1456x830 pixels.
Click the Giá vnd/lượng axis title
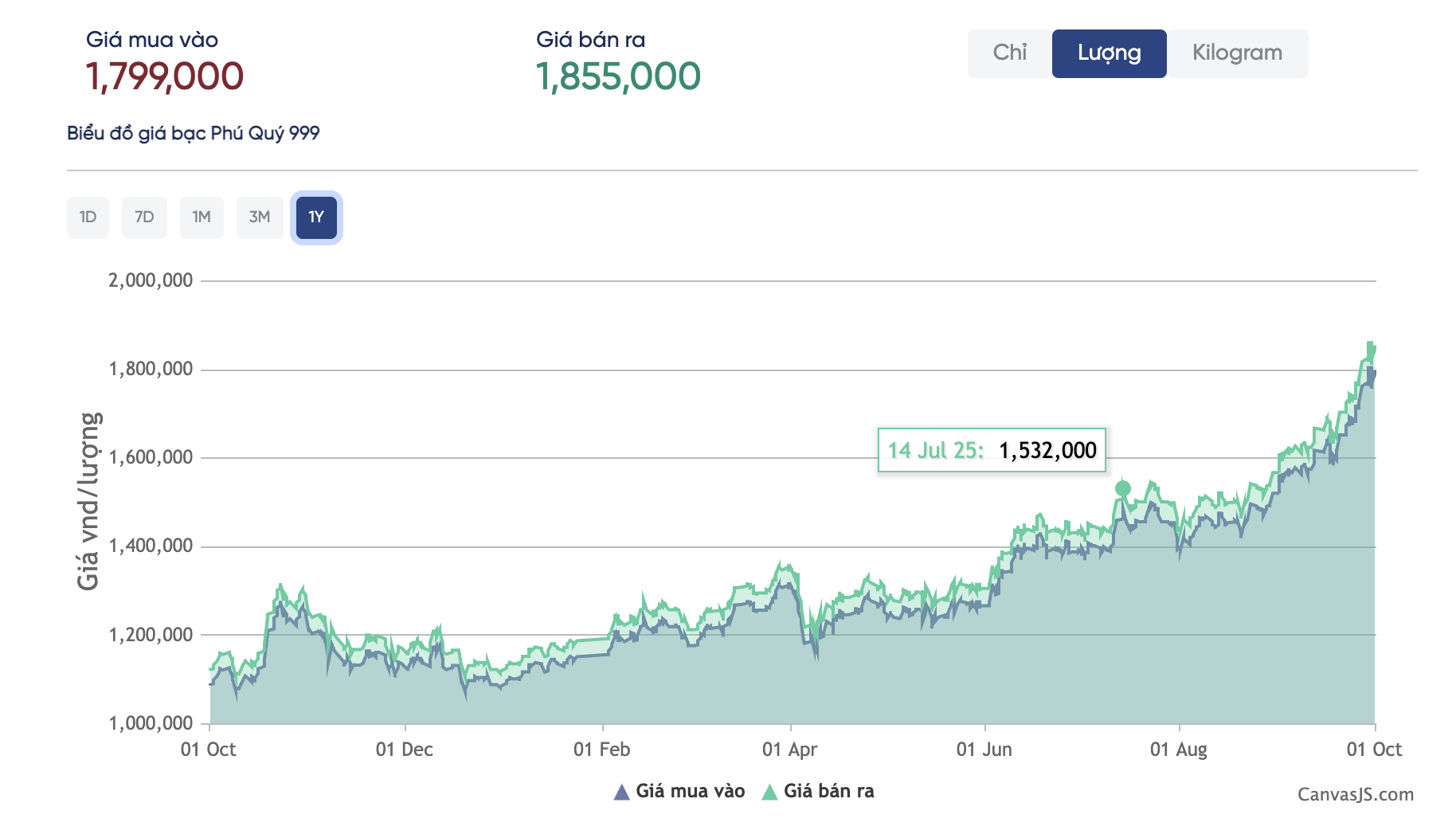pos(88,501)
